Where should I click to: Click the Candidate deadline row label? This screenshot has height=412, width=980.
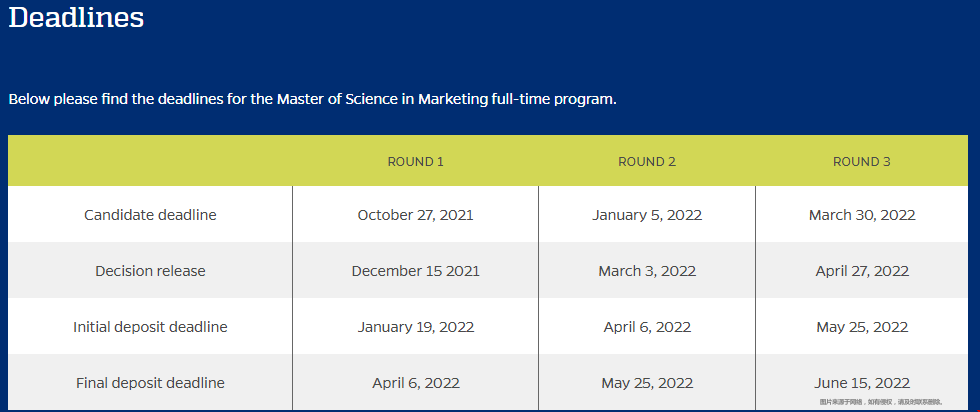(x=150, y=215)
